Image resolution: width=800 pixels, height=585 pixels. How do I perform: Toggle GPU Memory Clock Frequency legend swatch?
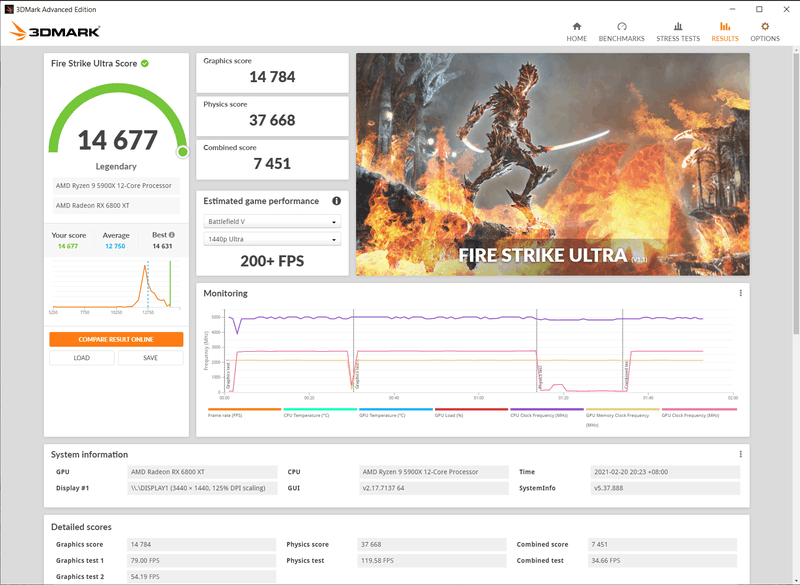pyautogui.click(x=622, y=409)
